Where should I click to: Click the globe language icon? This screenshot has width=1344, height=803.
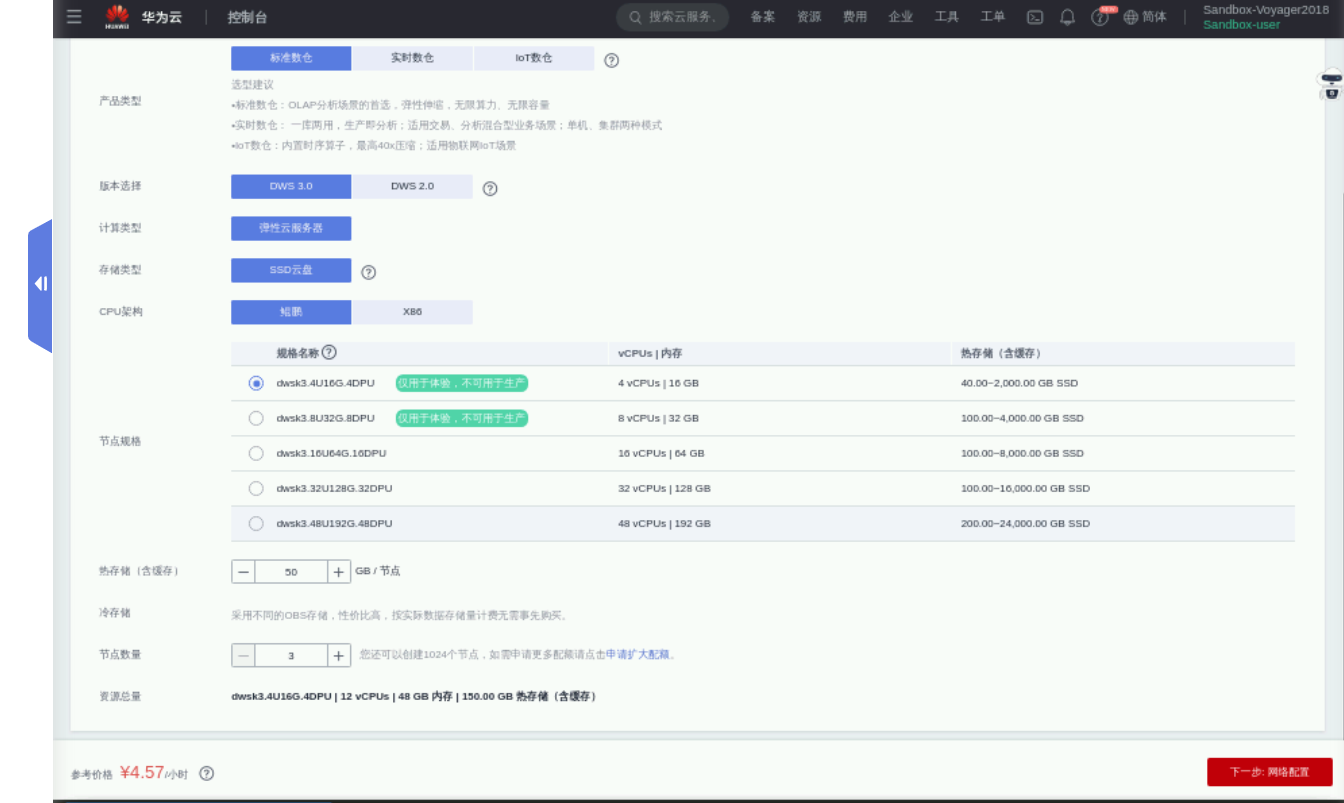click(1131, 17)
